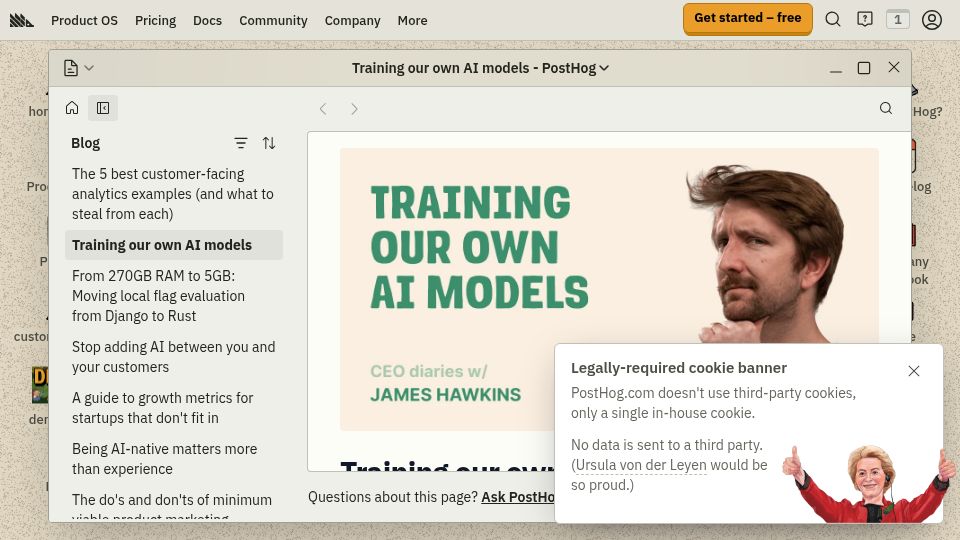Open the Community menu item
960x540 pixels.
[274, 20]
